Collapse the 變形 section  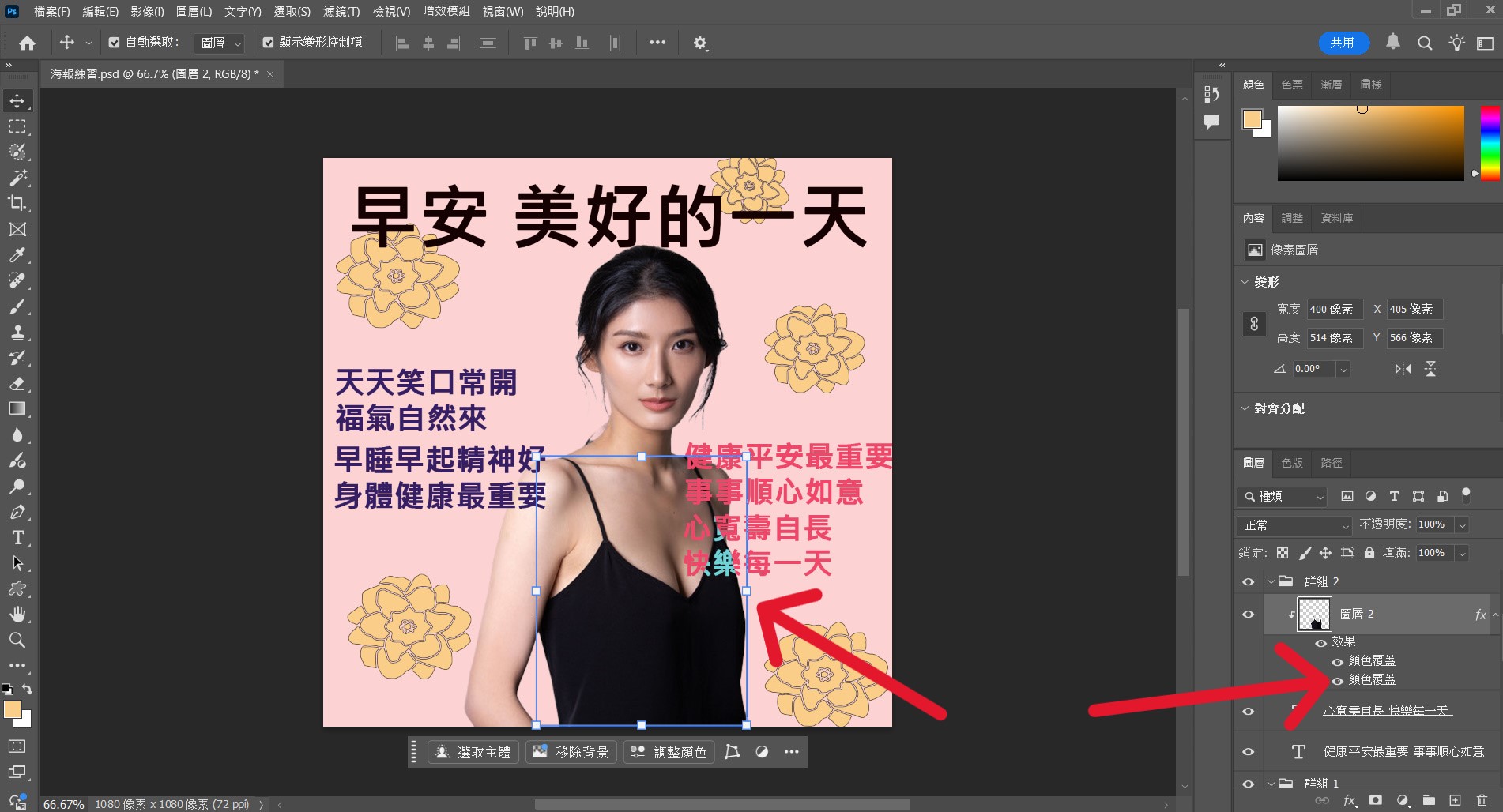1245,282
